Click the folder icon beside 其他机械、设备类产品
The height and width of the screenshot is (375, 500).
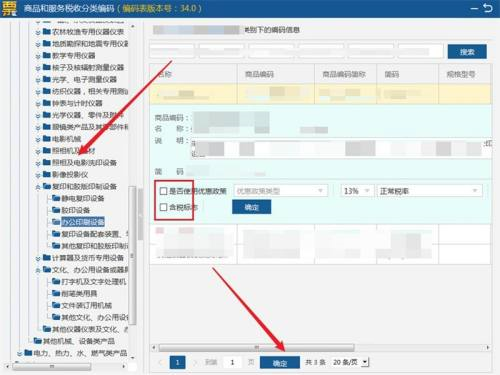click(38, 341)
